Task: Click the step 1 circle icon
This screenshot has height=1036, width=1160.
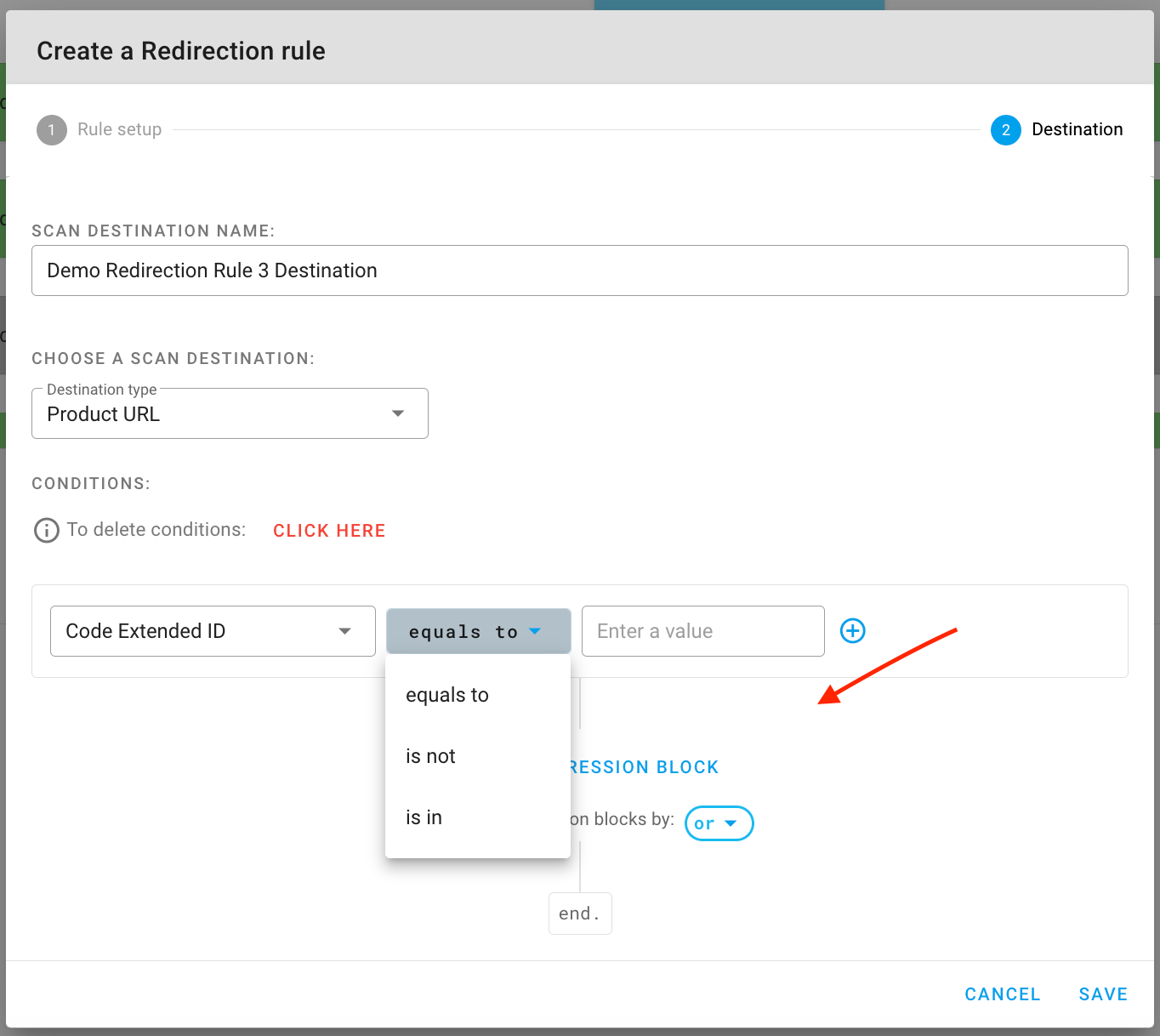Action: (x=52, y=130)
